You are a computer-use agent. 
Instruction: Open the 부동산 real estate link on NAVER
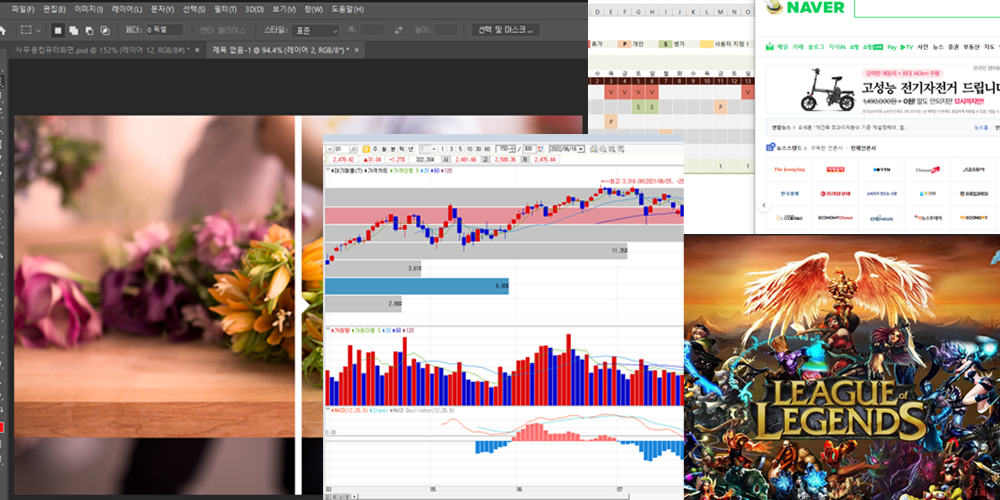971,47
